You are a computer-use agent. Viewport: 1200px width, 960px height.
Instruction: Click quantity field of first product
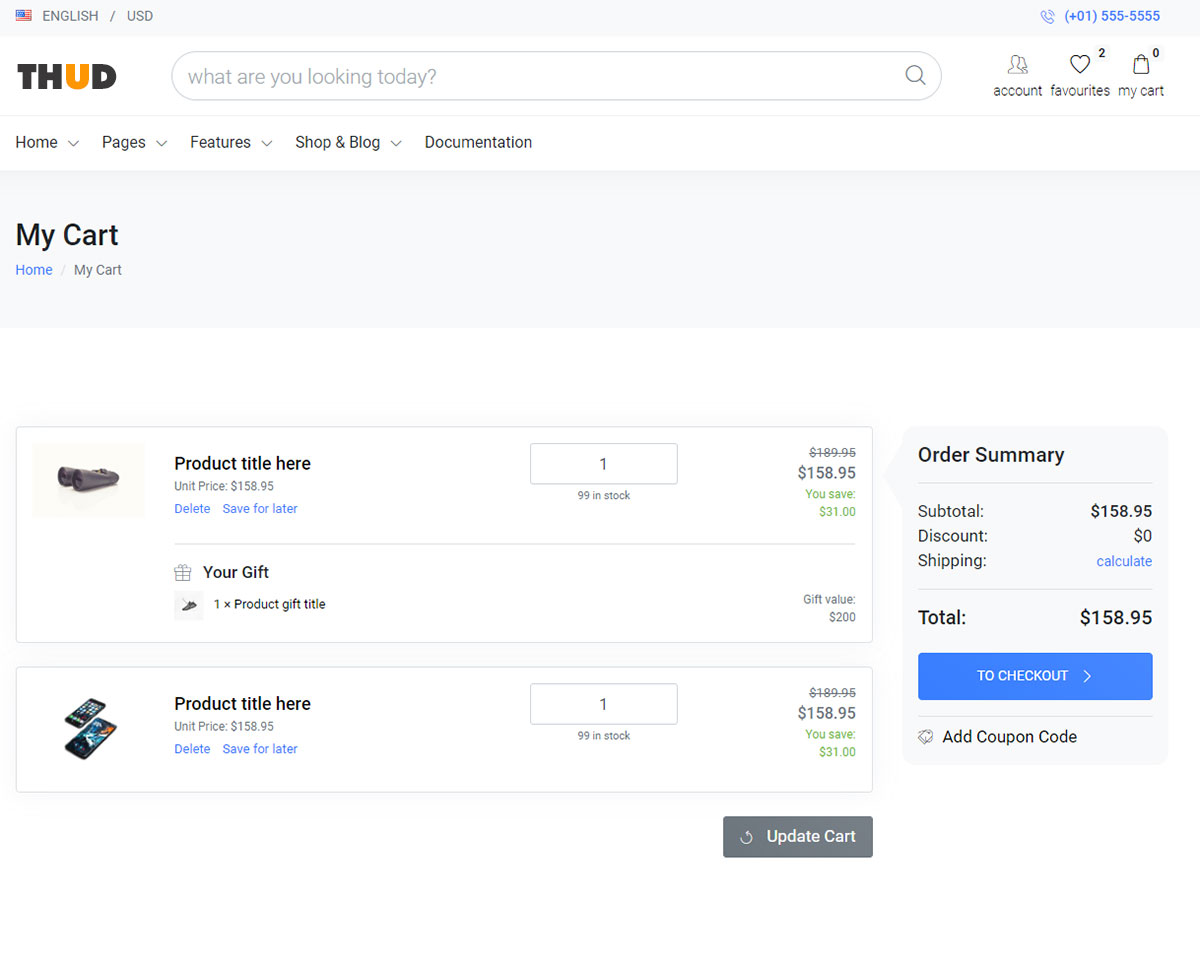(603, 464)
